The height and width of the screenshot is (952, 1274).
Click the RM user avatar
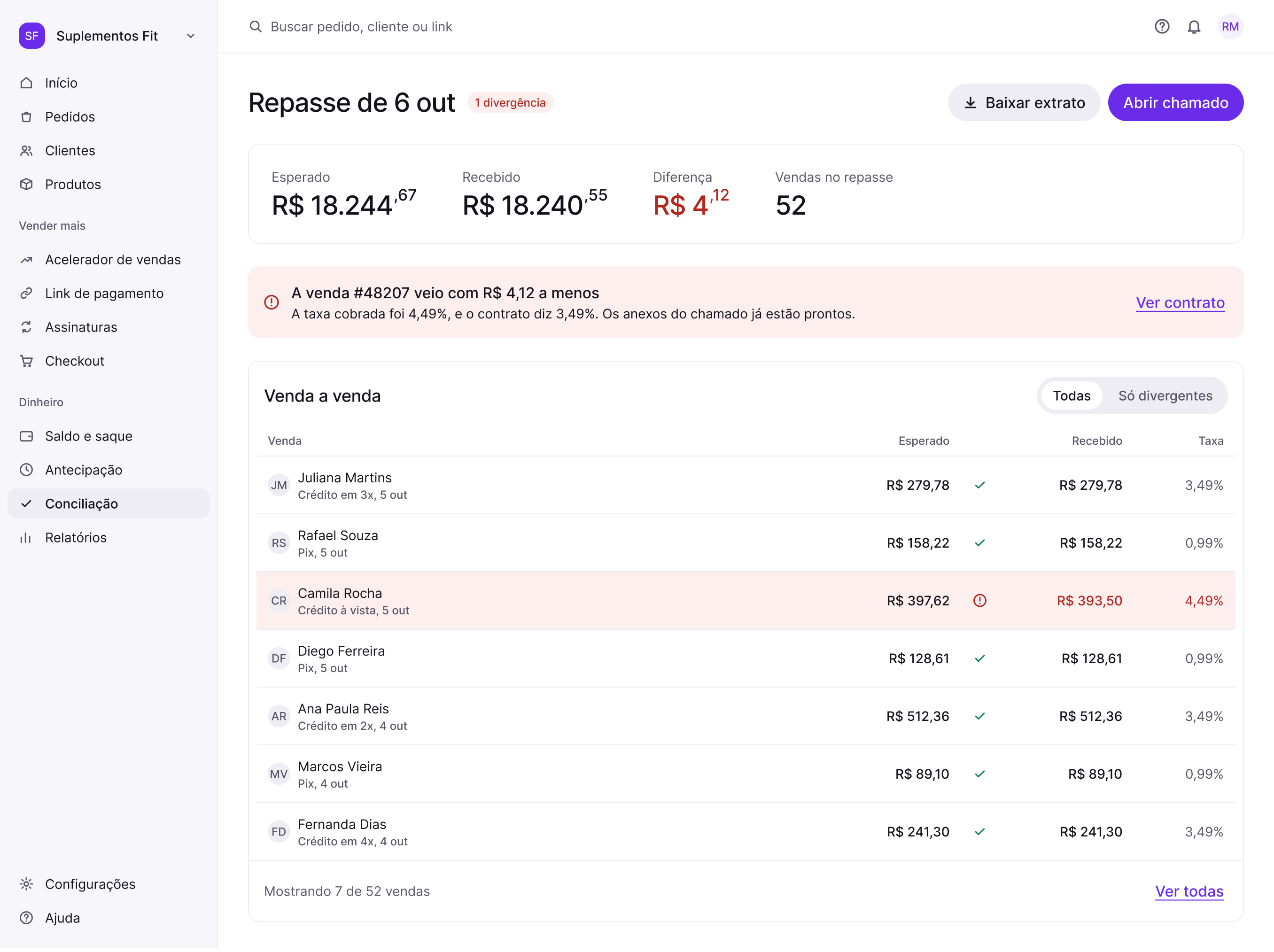(x=1230, y=26)
